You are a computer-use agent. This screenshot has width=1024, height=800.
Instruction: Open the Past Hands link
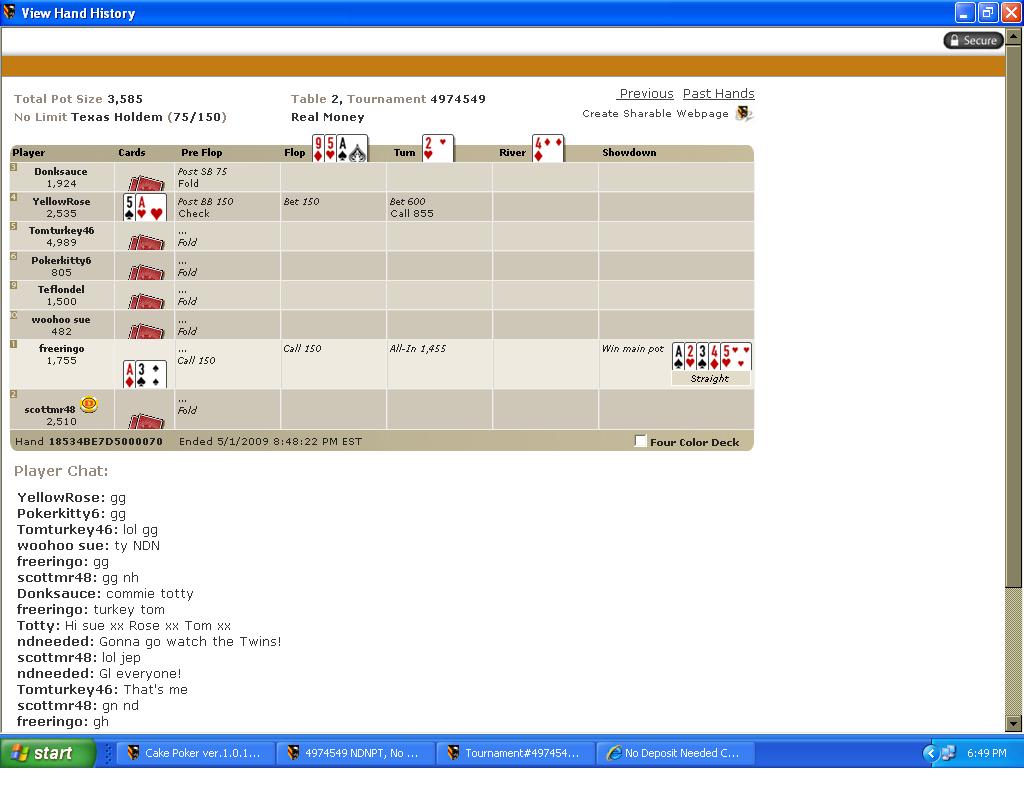tap(718, 94)
